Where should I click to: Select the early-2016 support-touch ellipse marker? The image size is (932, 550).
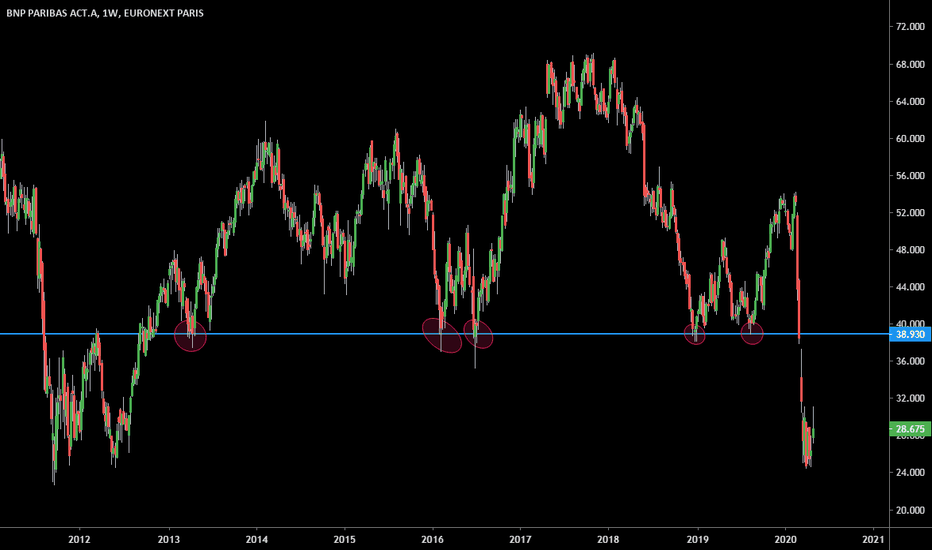pos(442,335)
